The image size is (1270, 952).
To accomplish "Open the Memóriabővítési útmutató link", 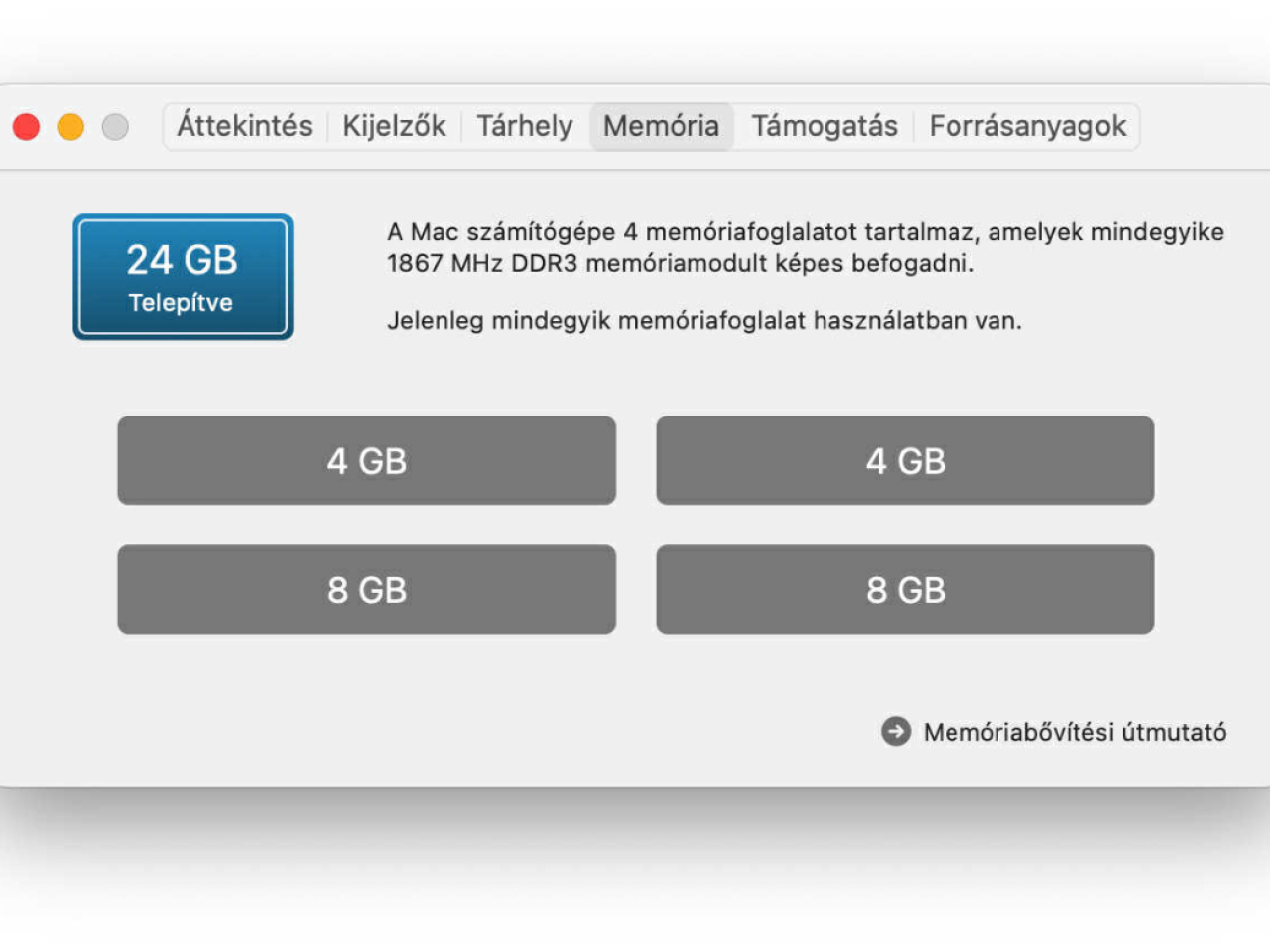I will (x=1075, y=732).
